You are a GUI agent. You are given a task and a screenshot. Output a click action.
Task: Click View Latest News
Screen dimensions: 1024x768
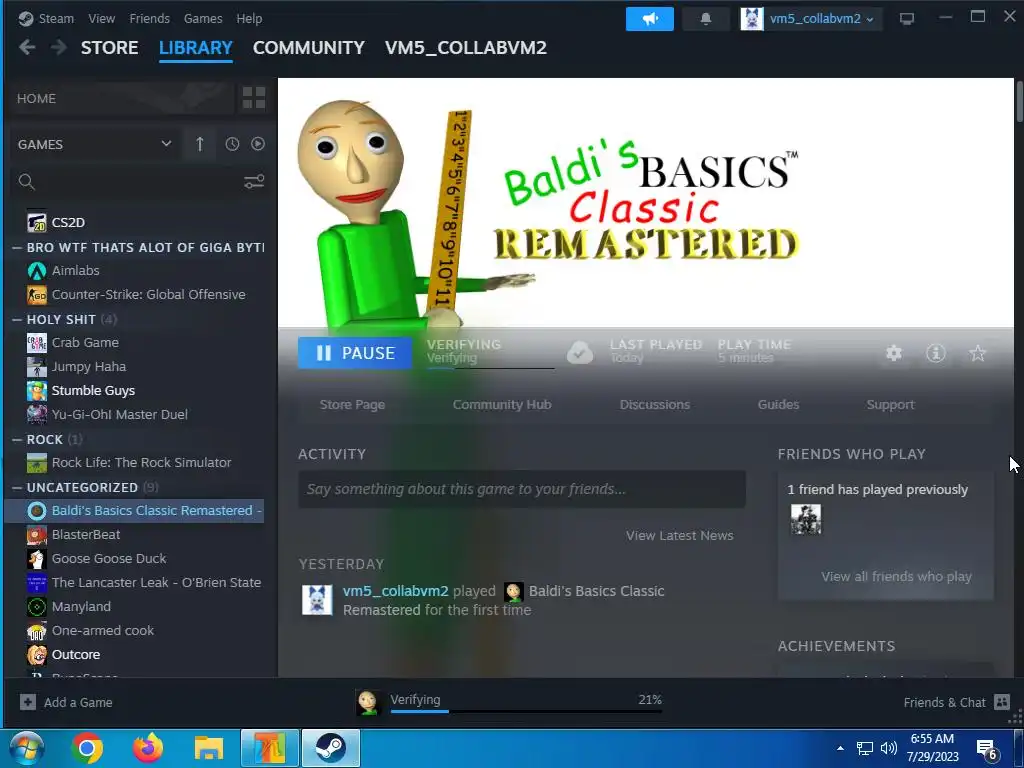click(x=679, y=536)
